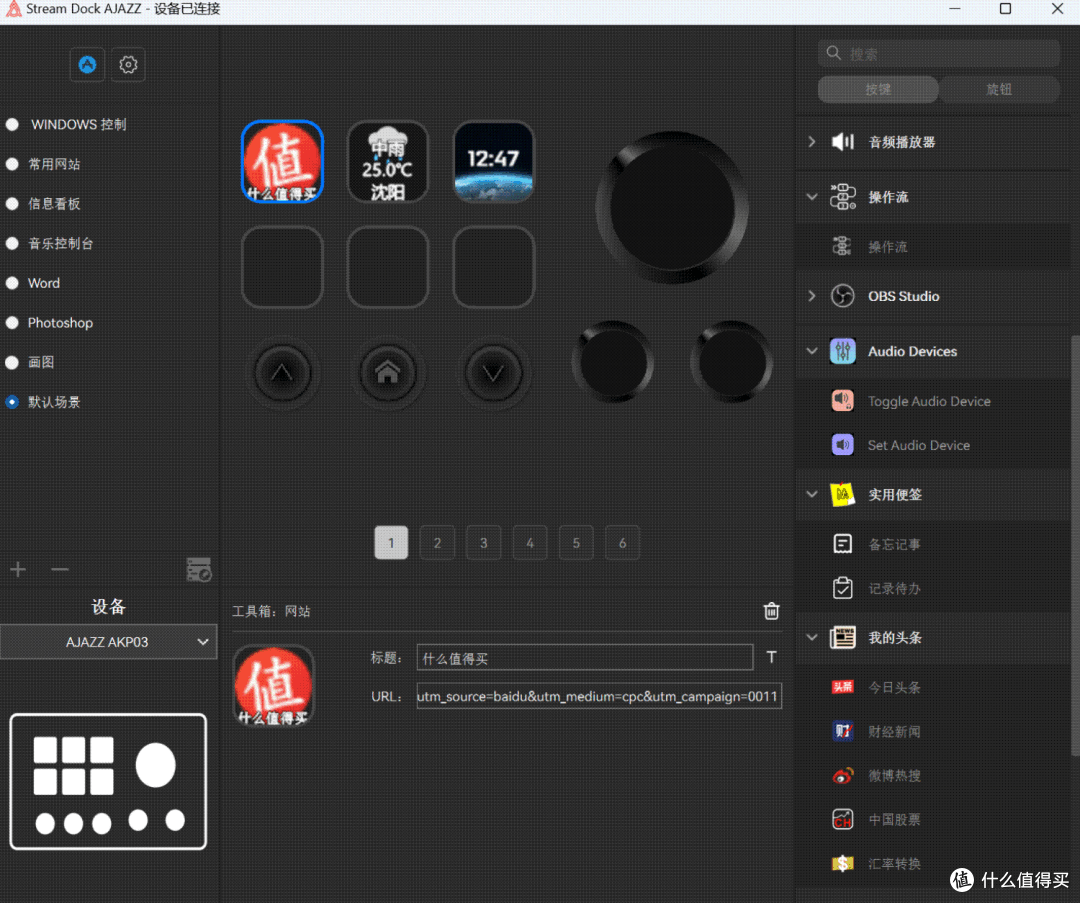Collapse Audio Devices category
Image resolution: width=1080 pixels, height=903 pixels.
[812, 351]
